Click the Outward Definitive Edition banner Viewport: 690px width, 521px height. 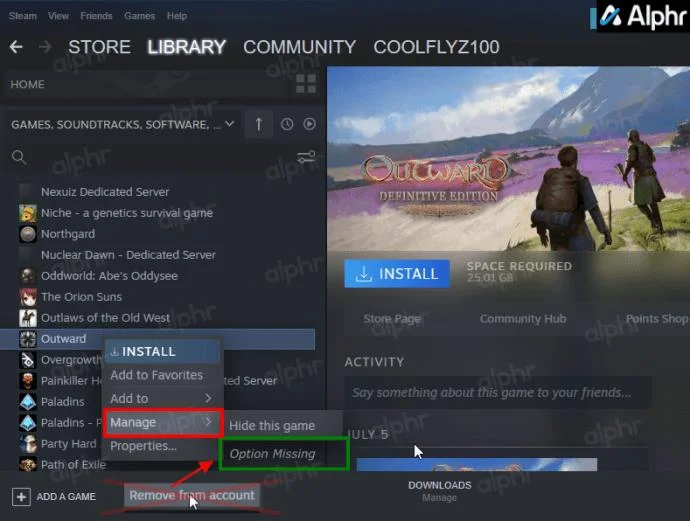click(508, 158)
